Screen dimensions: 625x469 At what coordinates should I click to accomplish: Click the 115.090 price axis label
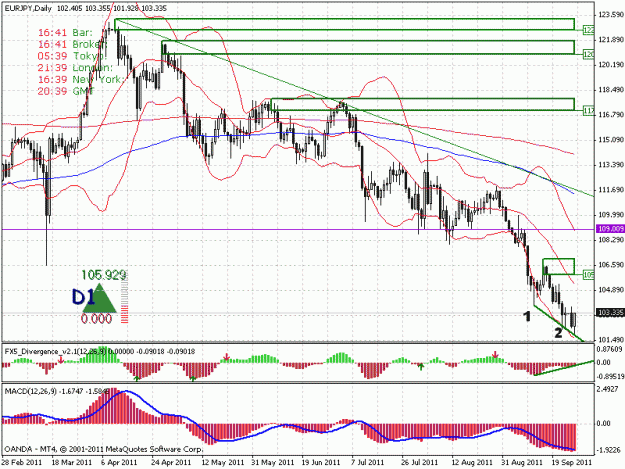click(611, 140)
